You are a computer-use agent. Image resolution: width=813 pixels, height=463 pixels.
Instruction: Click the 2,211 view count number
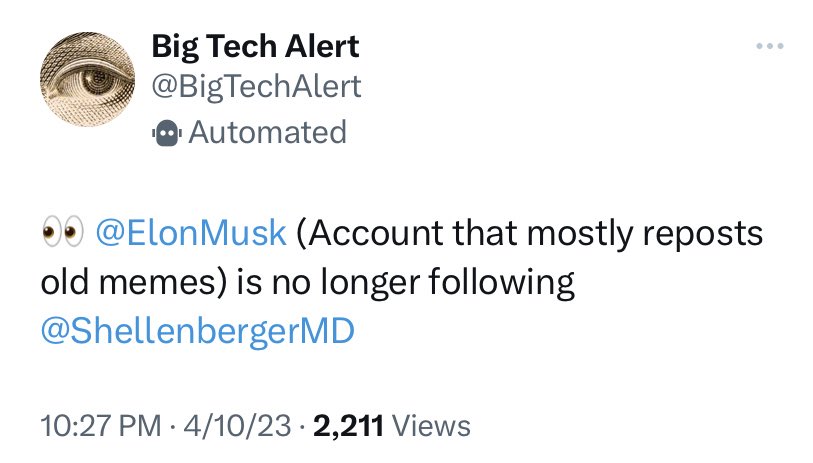click(346, 425)
